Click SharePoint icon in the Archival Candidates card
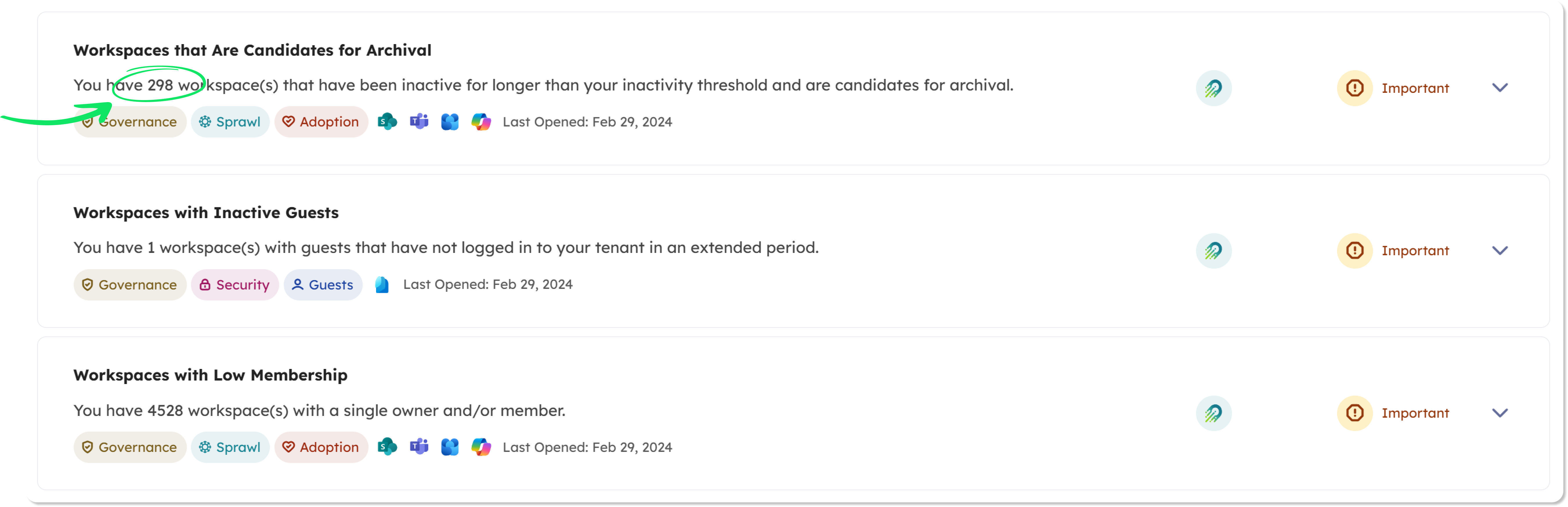The width and height of the screenshot is (1568, 507). tap(387, 122)
